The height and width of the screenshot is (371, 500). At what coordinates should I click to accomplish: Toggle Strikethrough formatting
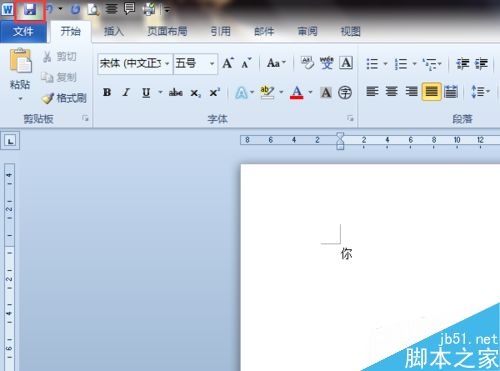(175, 92)
